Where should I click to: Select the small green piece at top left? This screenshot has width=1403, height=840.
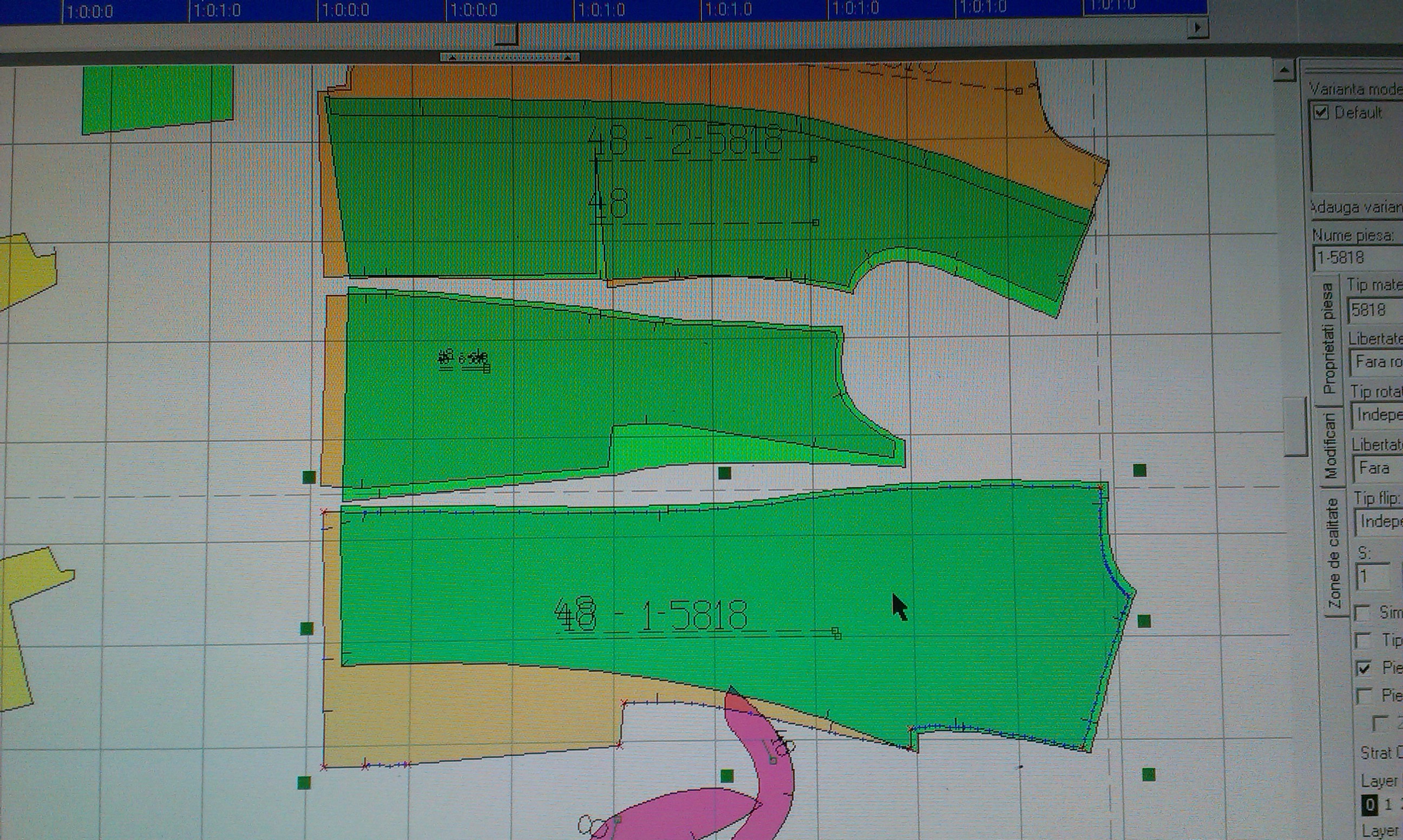pyautogui.click(x=158, y=99)
